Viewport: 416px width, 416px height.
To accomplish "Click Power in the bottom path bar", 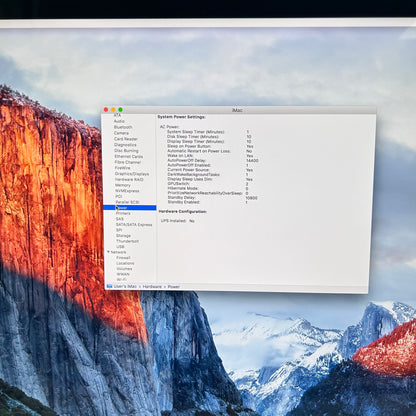I will tap(174, 287).
